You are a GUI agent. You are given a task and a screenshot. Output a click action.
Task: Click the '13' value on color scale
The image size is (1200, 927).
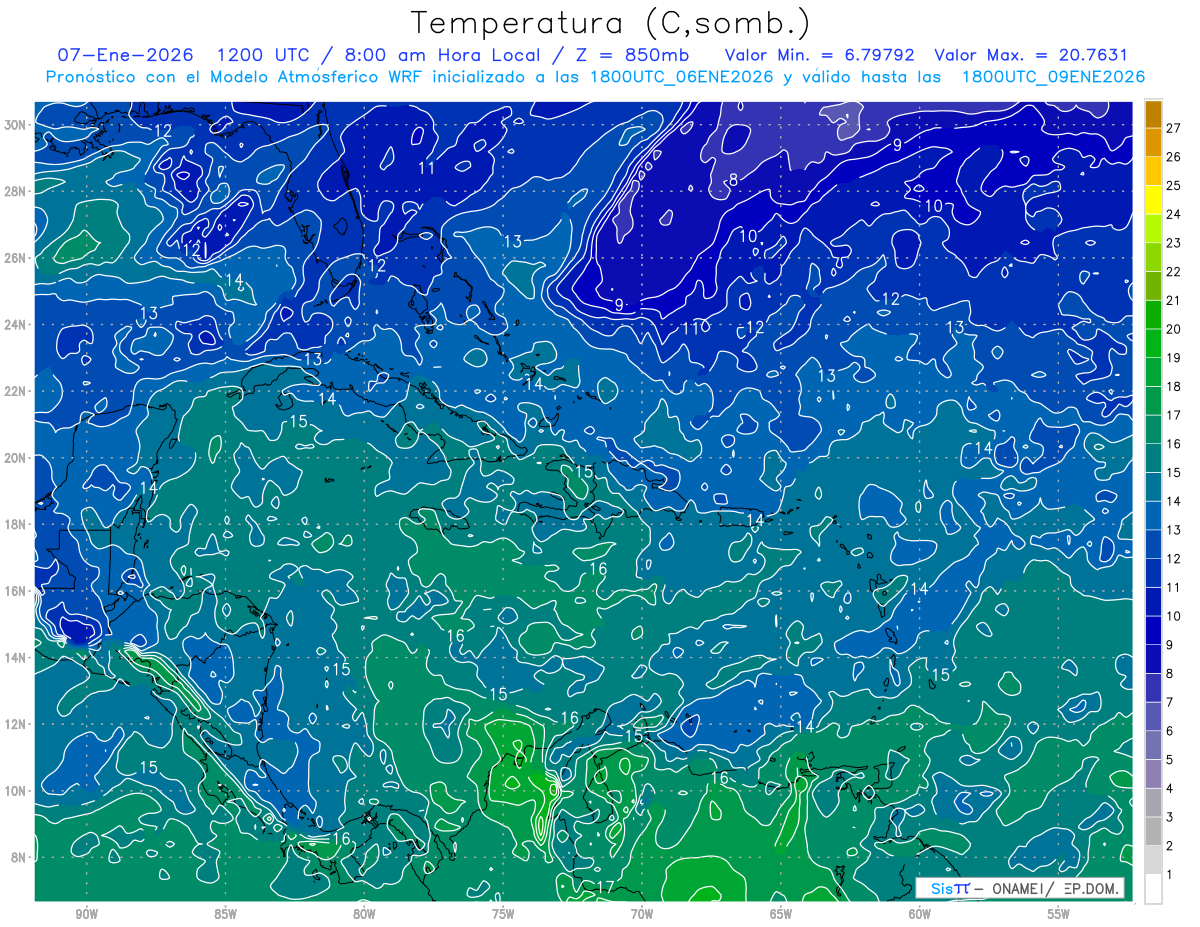point(1174,530)
